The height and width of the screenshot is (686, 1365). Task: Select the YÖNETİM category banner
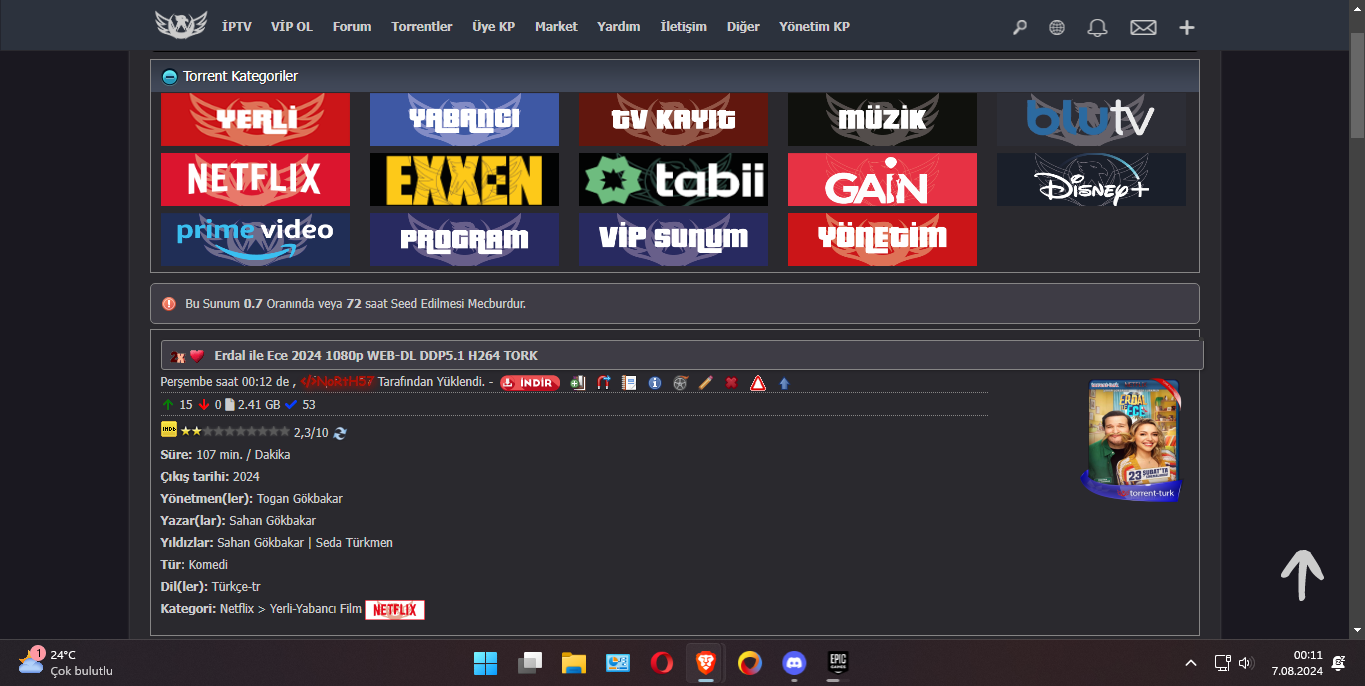click(x=883, y=240)
